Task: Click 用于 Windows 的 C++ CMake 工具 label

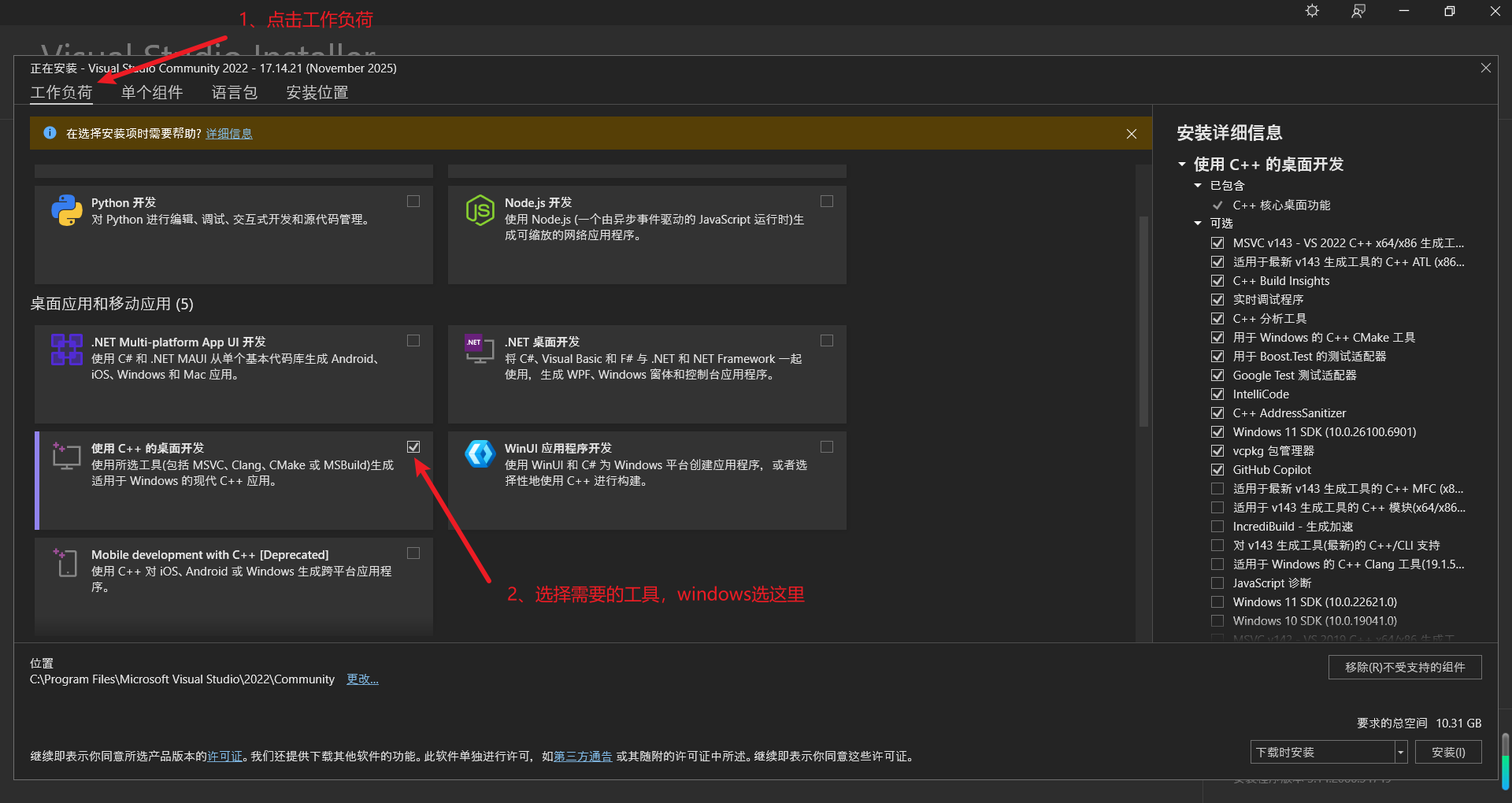Action: (1324, 338)
